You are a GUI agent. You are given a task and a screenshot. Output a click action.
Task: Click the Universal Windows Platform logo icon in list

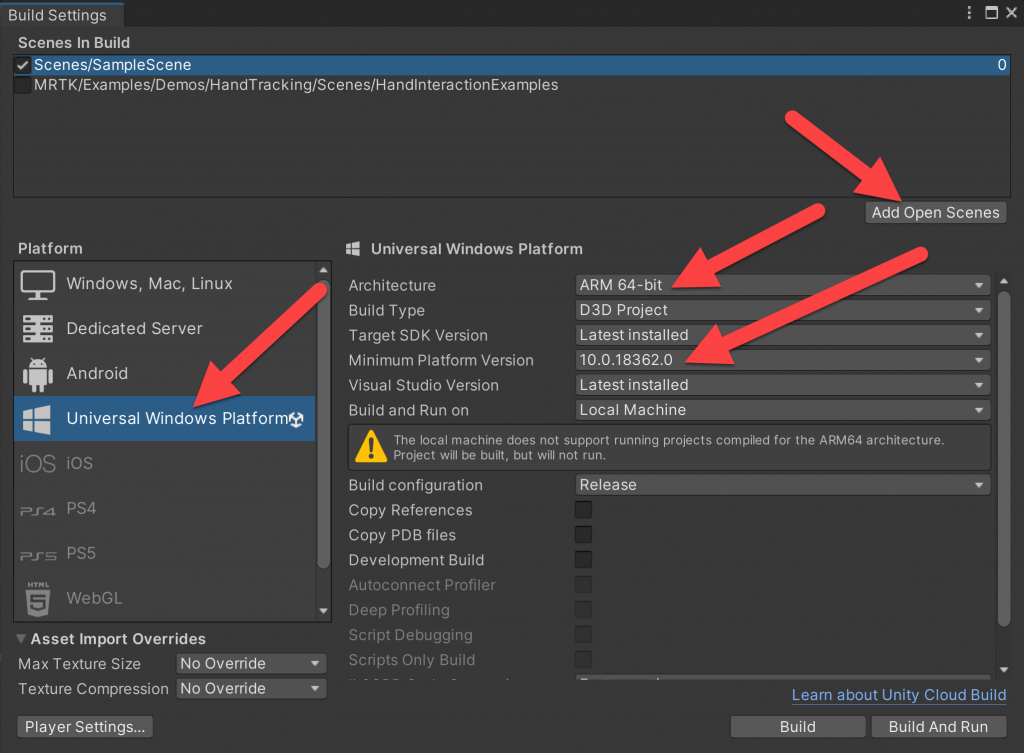[x=37, y=419]
